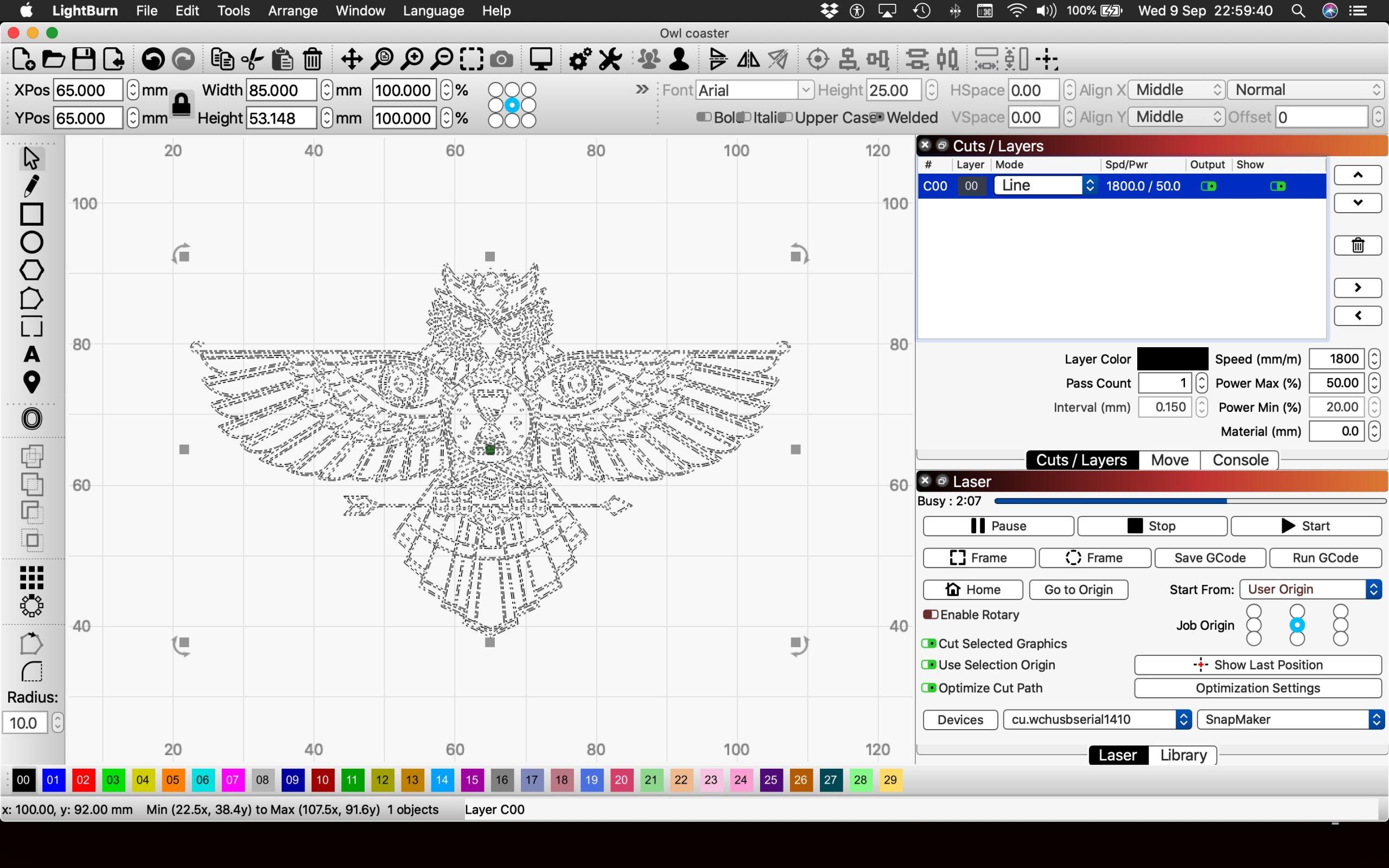
Task: Click the Save Project floppy icon
Action: [84, 59]
